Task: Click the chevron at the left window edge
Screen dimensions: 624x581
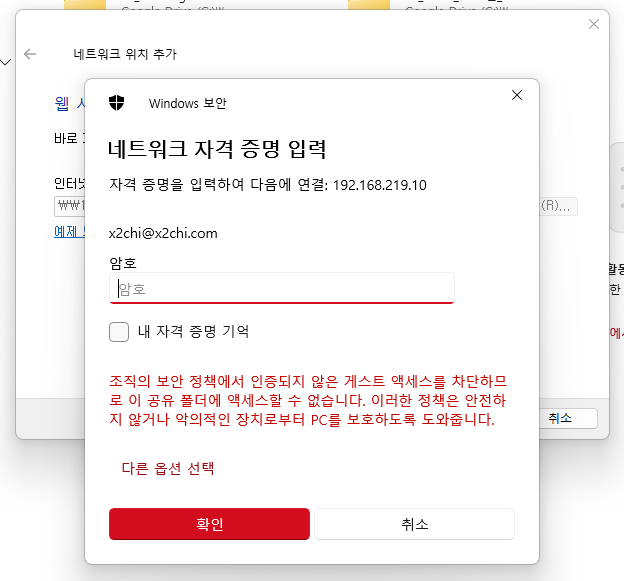Action: tap(6, 62)
